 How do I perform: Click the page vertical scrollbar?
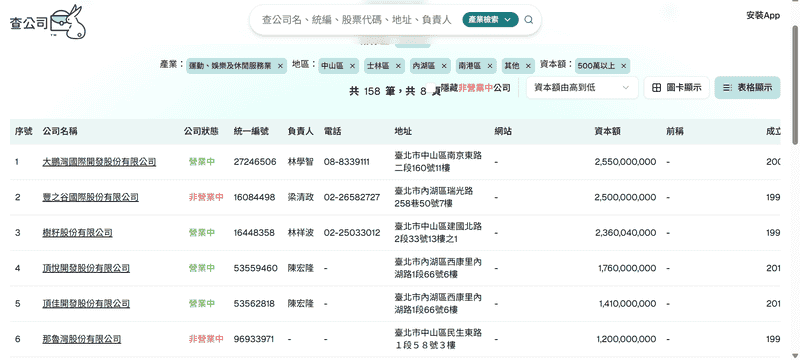[795, 84]
